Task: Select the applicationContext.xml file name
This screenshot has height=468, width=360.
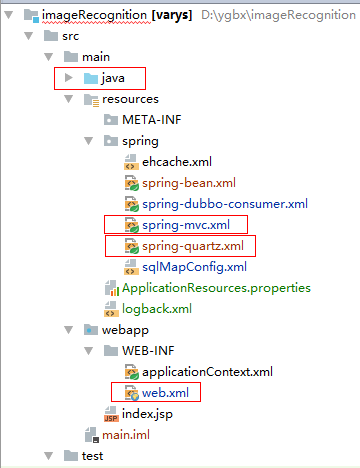Action: pos(208,372)
